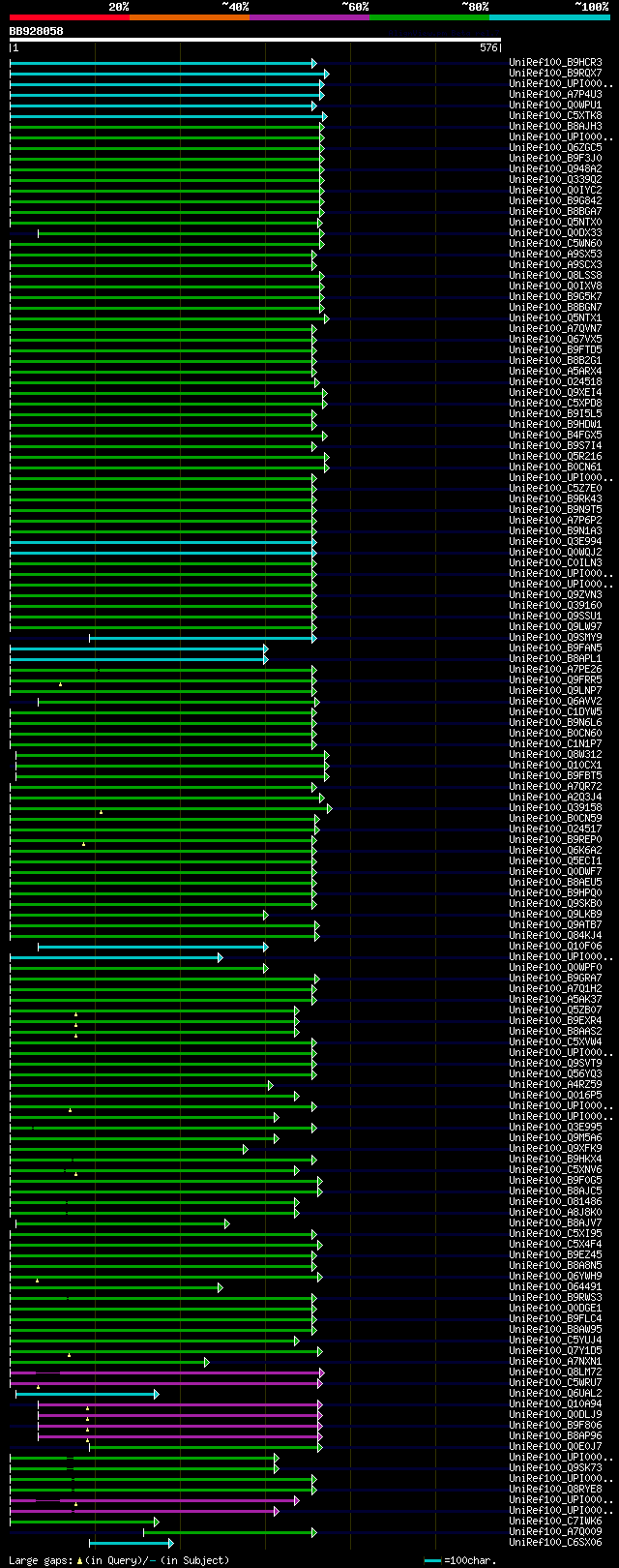Open UniRef100_B9G842 entry
The height and width of the screenshot is (1568, 619).
coord(555,201)
